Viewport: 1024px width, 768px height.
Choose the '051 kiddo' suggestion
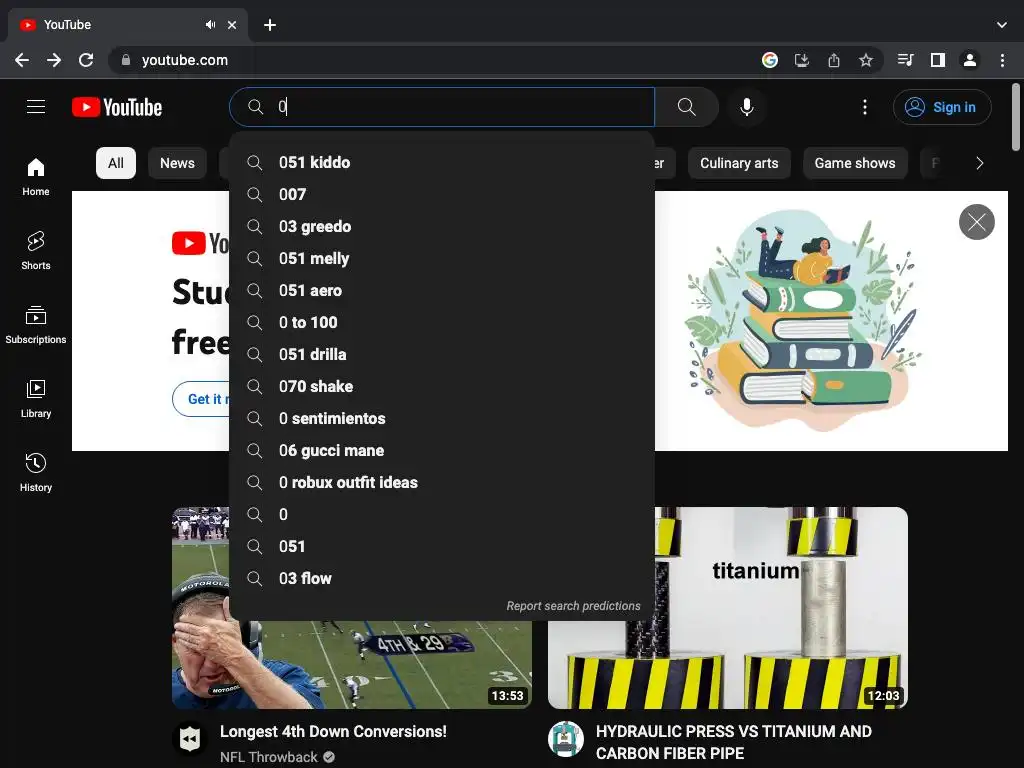click(442, 163)
